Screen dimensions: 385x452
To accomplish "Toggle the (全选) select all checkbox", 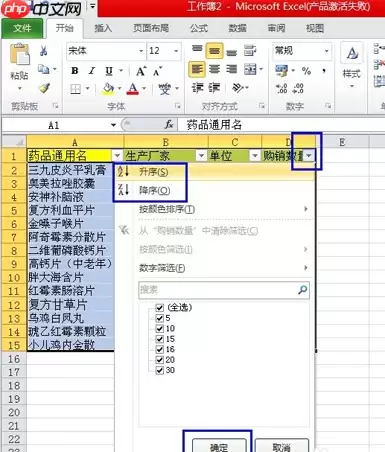I will pyautogui.click(x=160, y=307).
